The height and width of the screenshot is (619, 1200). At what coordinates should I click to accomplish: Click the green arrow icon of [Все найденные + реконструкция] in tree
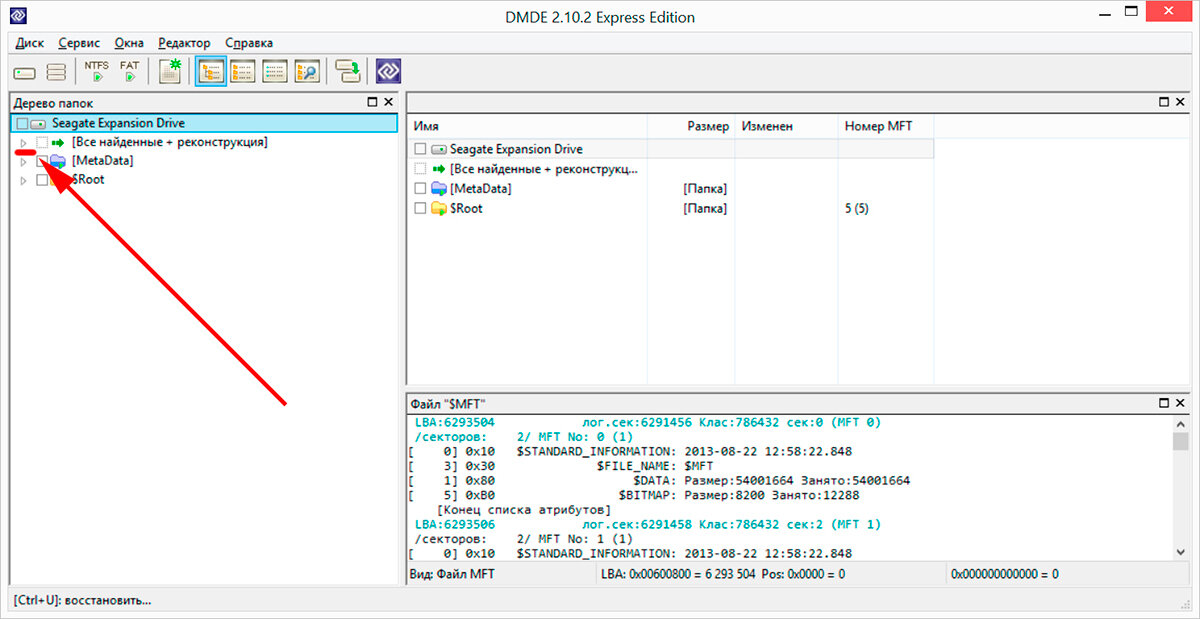(58, 143)
